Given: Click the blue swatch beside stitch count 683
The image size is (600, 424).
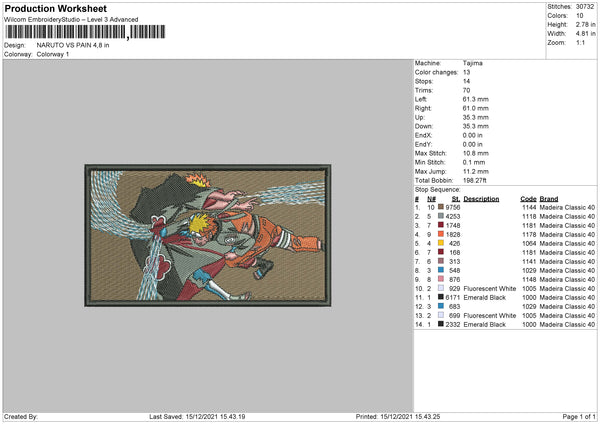Looking at the screenshot, I should point(441,306).
